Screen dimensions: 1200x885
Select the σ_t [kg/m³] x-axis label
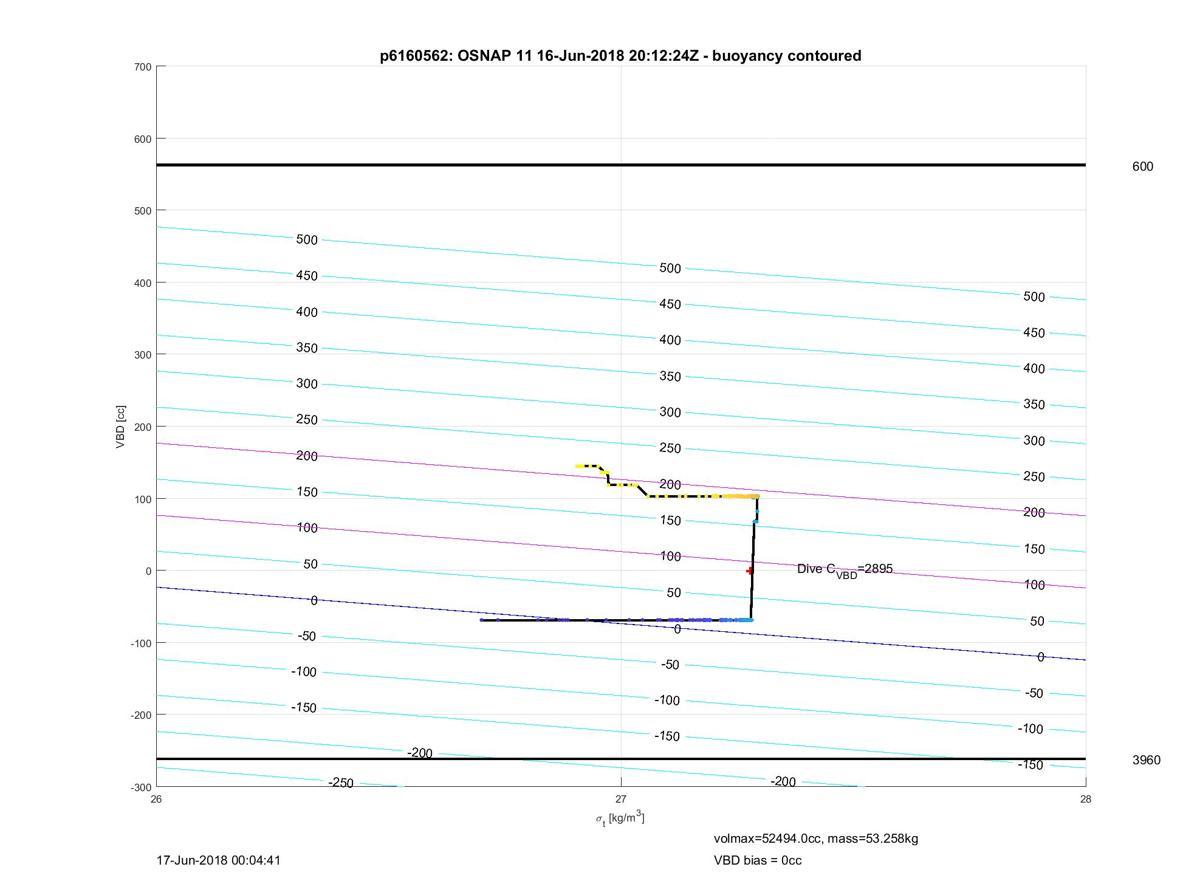pyautogui.click(x=620, y=819)
